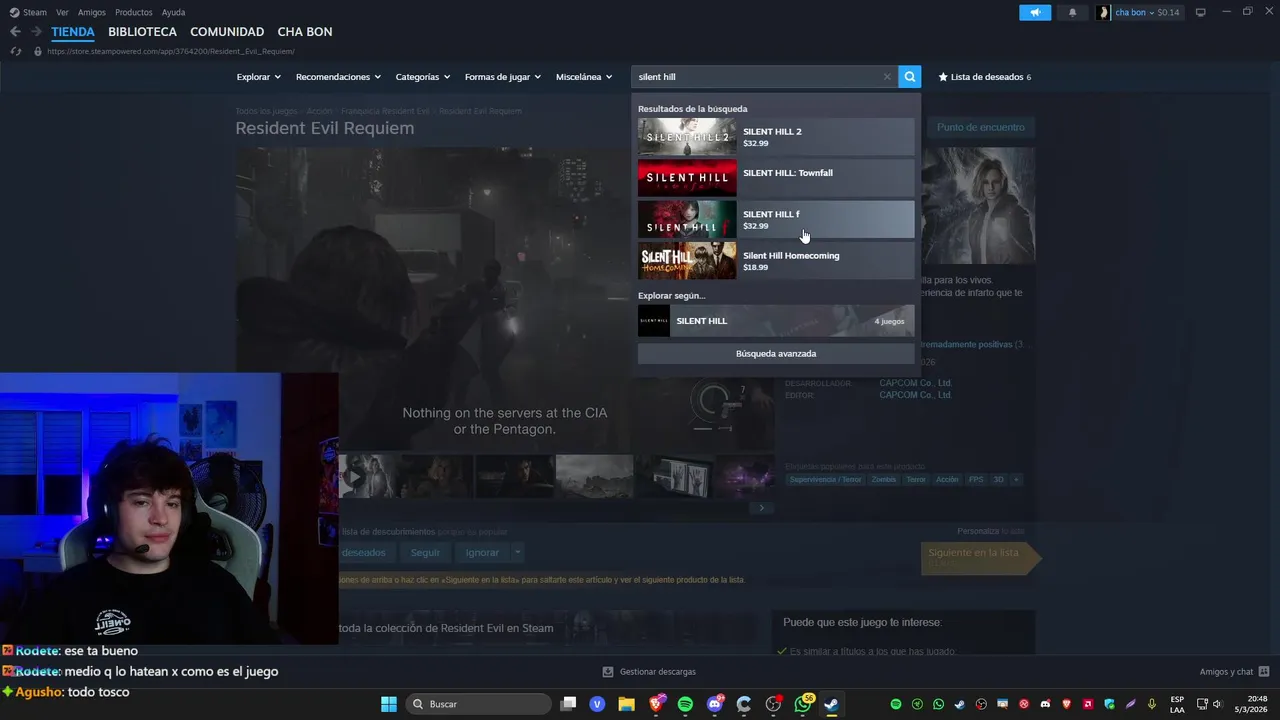Screen dimensions: 1280x720
Task: Click the magnifier search button in store bar
Action: [x=909, y=77]
